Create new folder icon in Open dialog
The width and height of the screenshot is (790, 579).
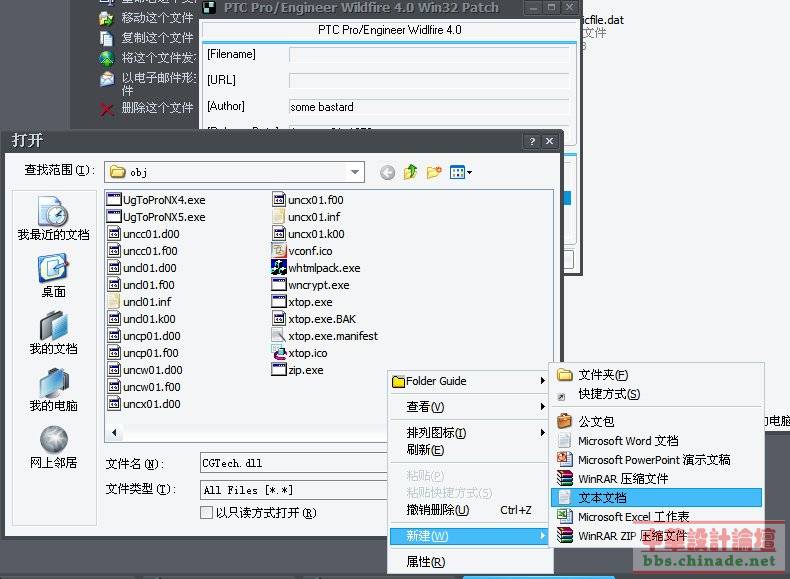(434, 172)
